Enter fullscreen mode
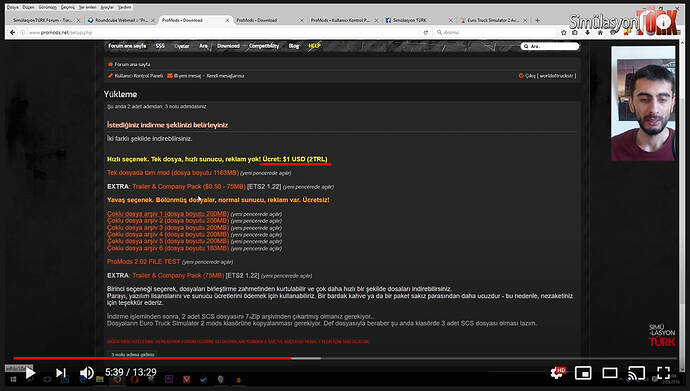Viewport: 690px width, 391px height. 663,373
